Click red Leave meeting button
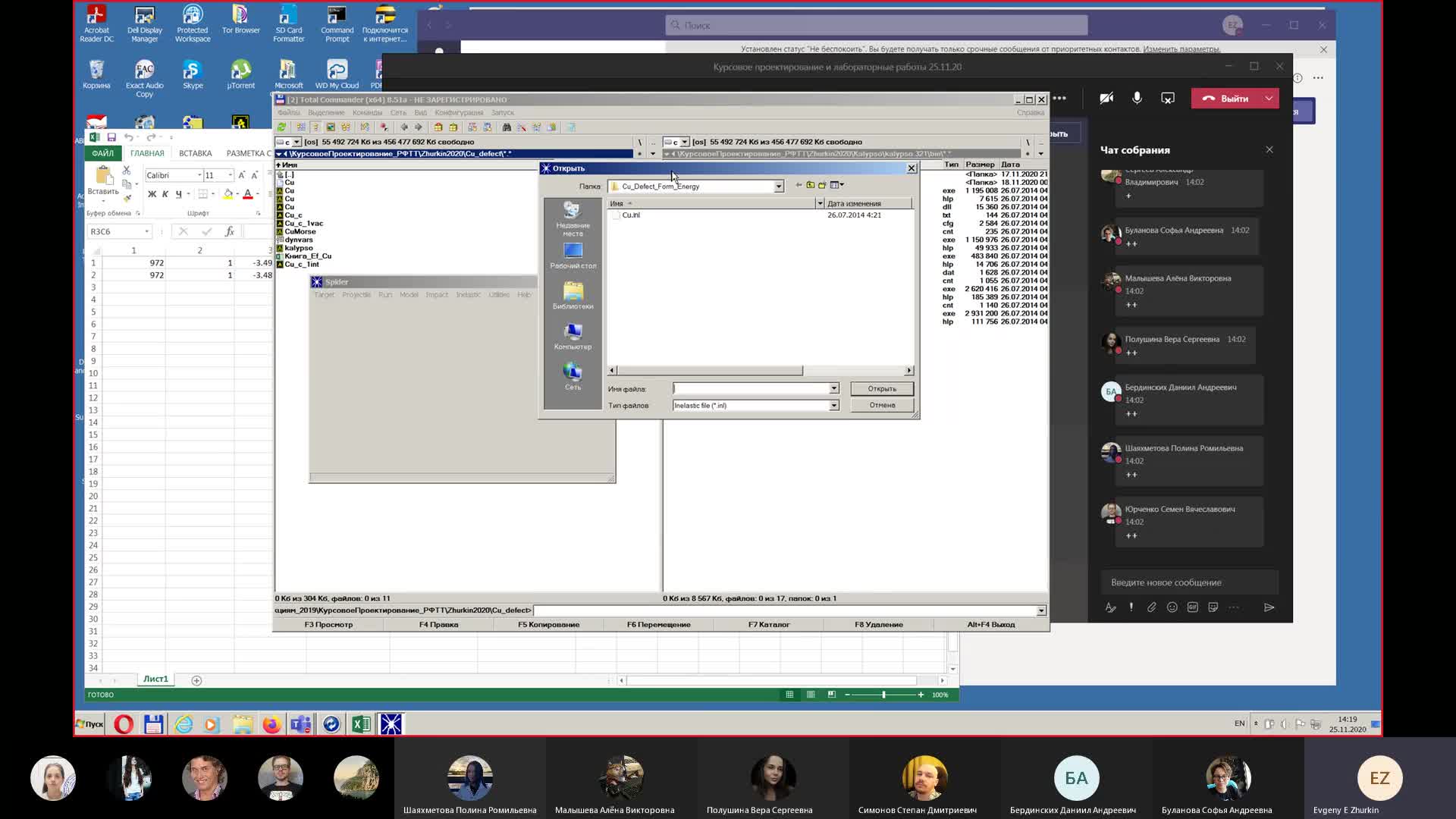1456x819 pixels. pos(1226,99)
